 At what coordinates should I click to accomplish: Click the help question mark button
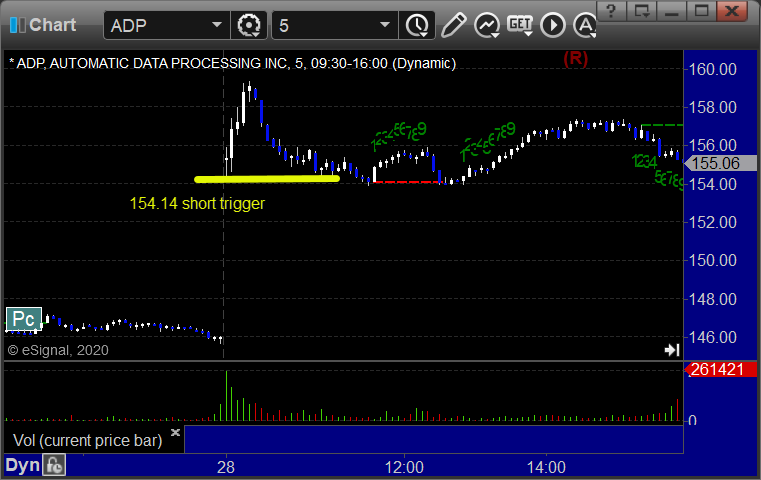(x=611, y=11)
